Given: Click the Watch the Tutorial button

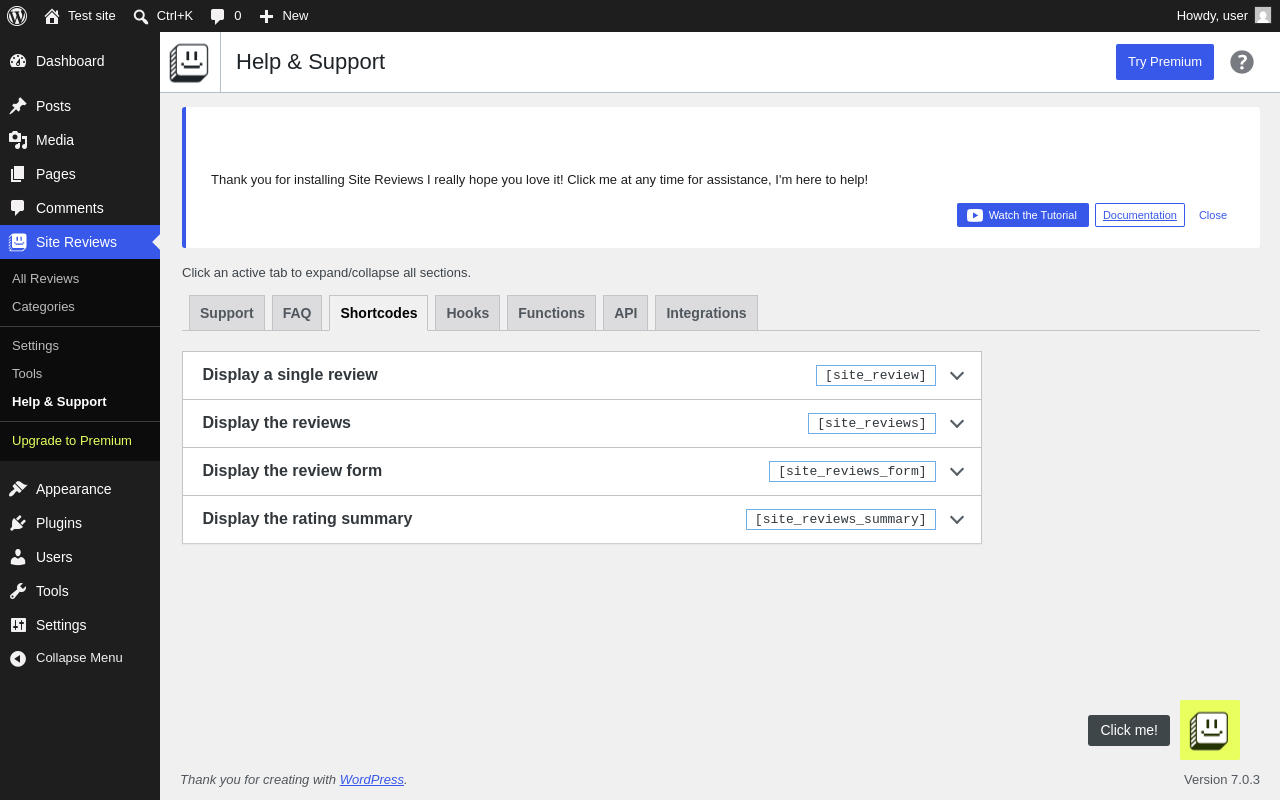Looking at the screenshot, I should [x=1023, y=215].
